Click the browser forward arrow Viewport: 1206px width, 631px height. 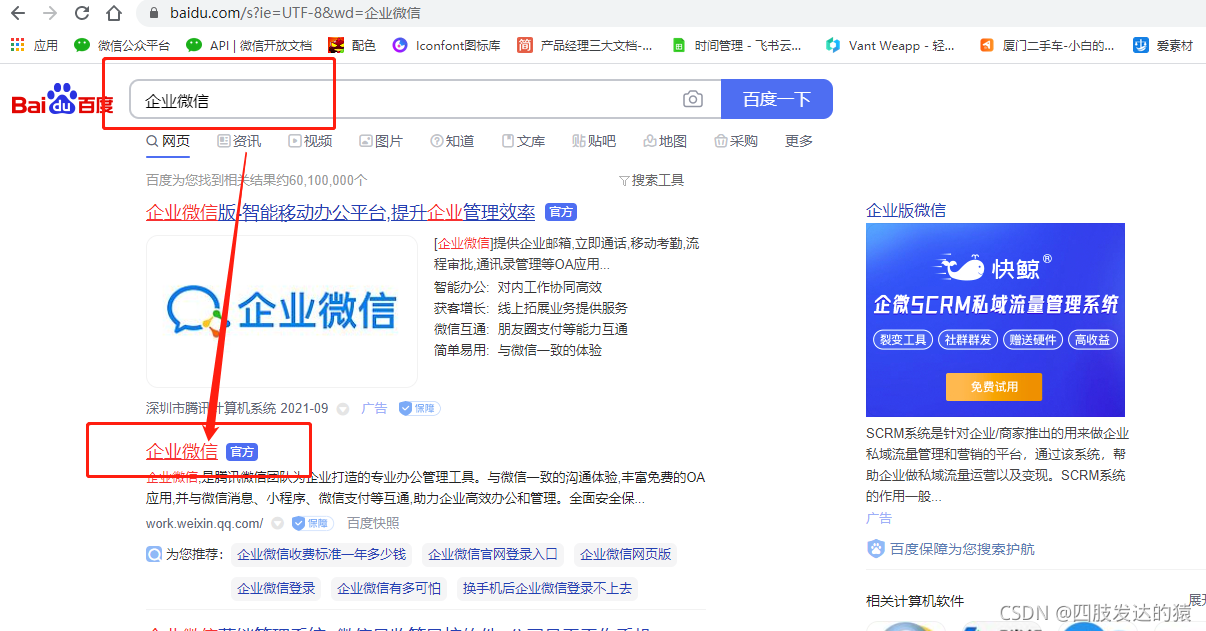point(50,13)
